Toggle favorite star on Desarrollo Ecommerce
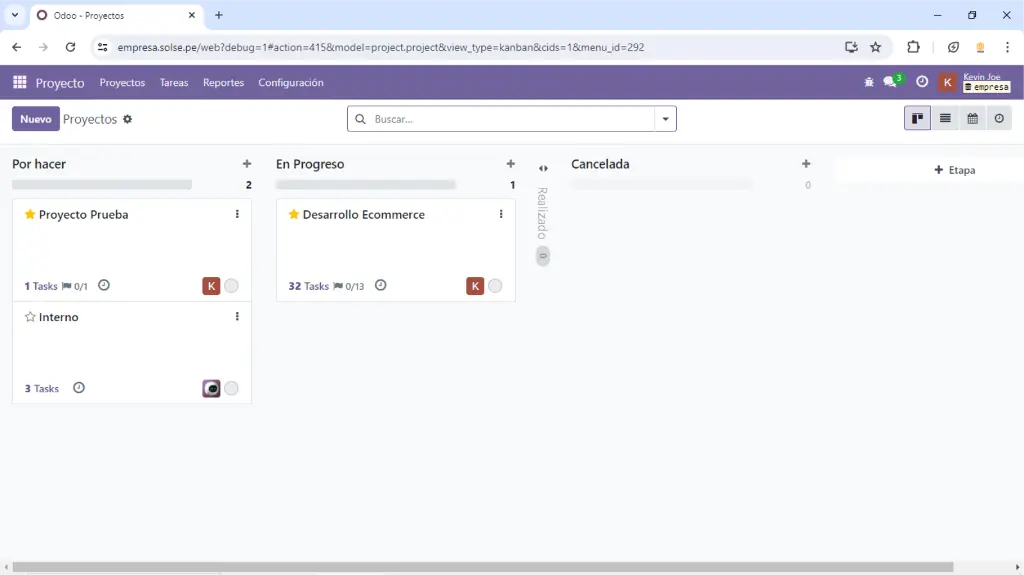 coord(294,215)
